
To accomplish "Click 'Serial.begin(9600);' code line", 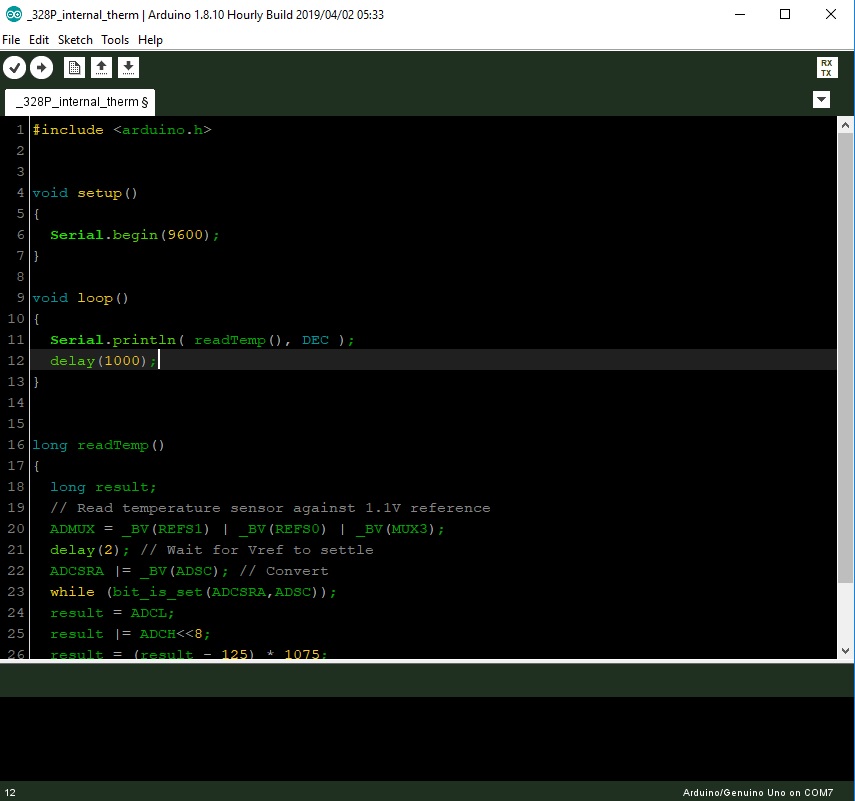I will point(135,235).
